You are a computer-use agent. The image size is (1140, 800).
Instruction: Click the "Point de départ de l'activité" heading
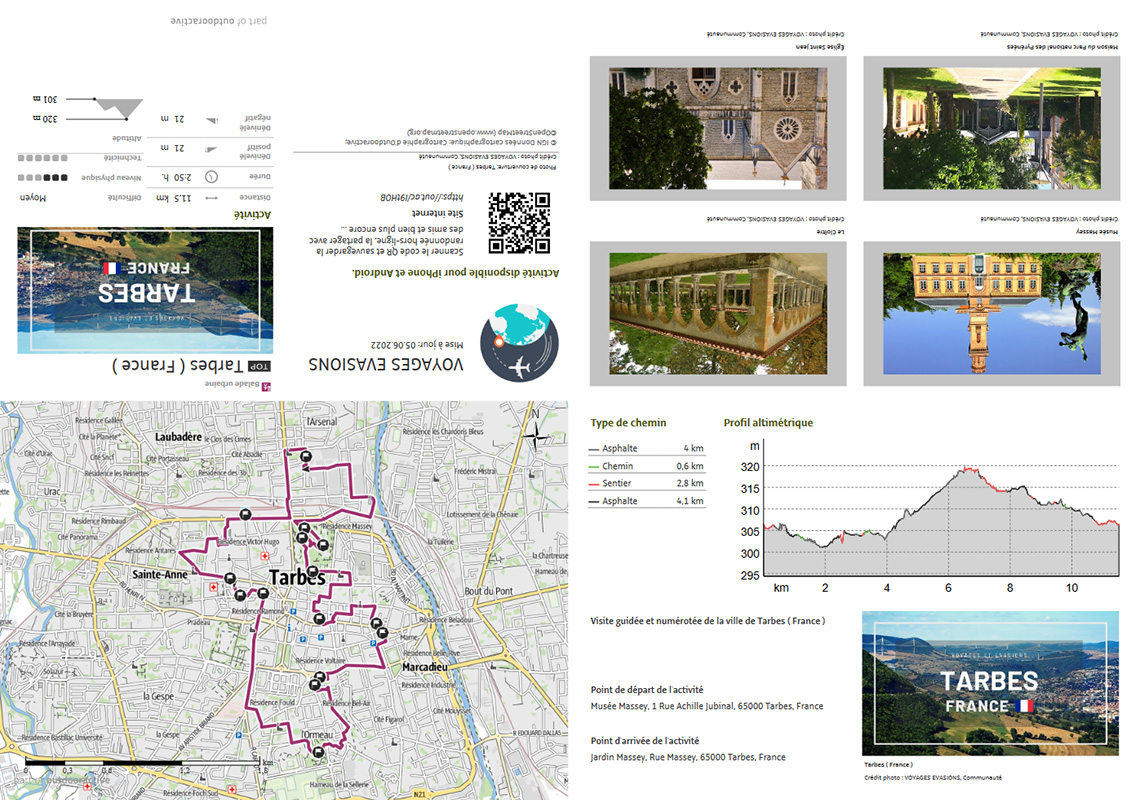pyautogui.click(x=647, y=689)
